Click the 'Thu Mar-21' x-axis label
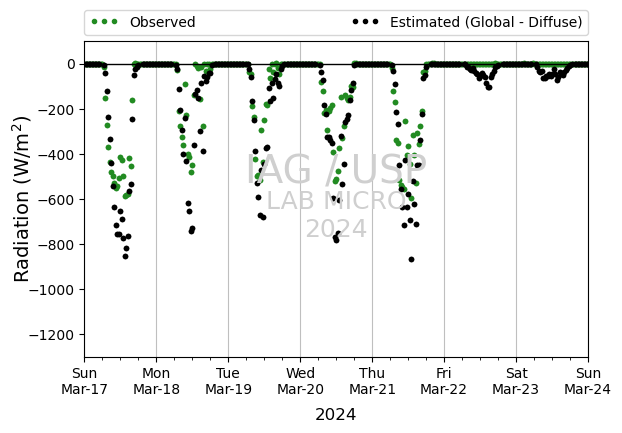 point(372,381)
